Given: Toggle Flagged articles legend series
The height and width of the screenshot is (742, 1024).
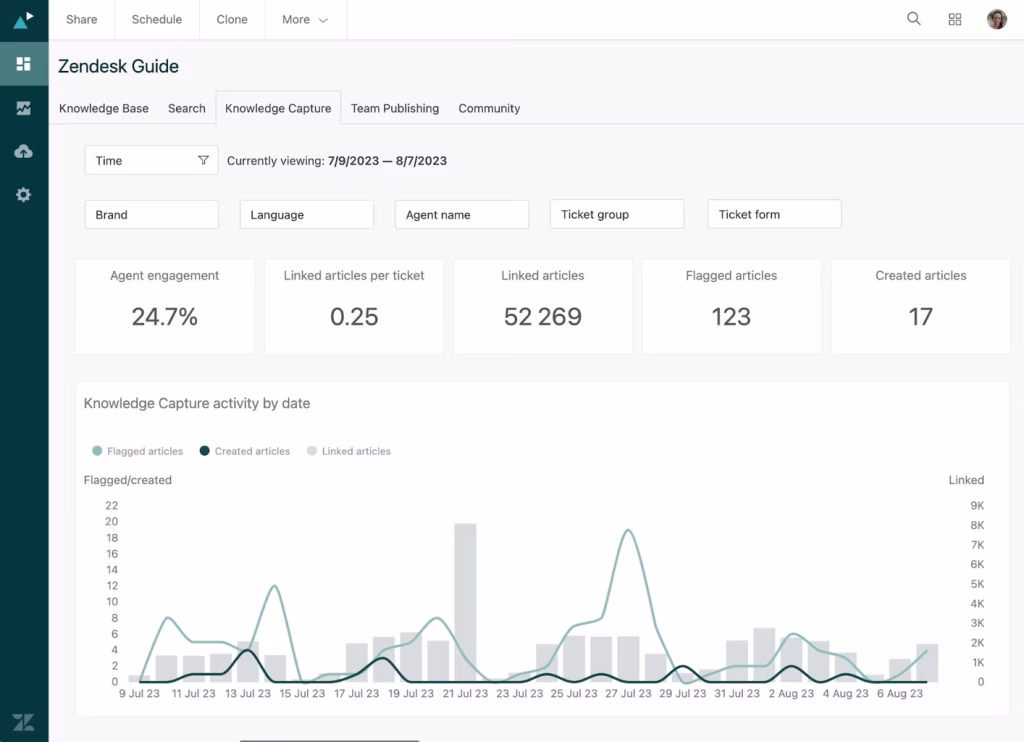Looking at the screenshot, I should (138, 451).
